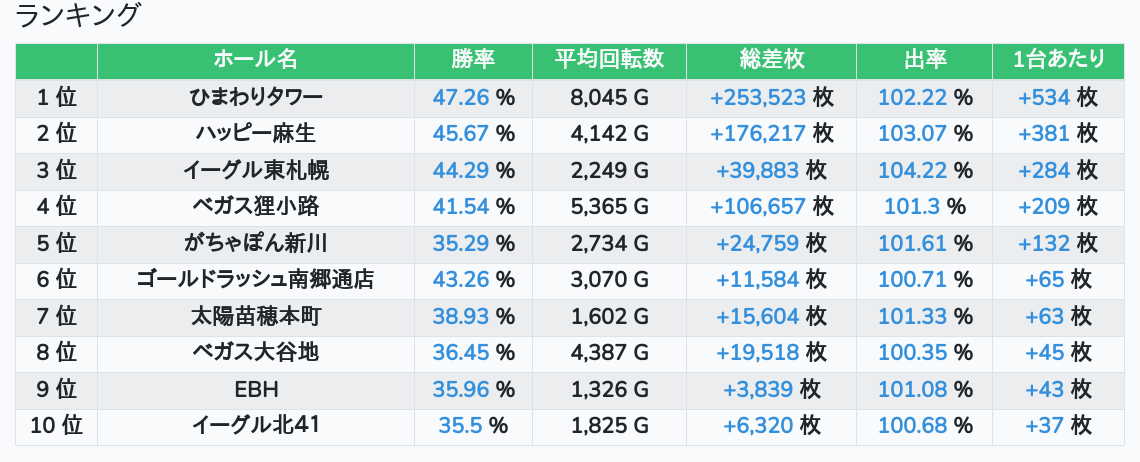Click the +253,523 total difference value
The height and width of the screenshot is (462, 1140).
(x=758, y=97)
